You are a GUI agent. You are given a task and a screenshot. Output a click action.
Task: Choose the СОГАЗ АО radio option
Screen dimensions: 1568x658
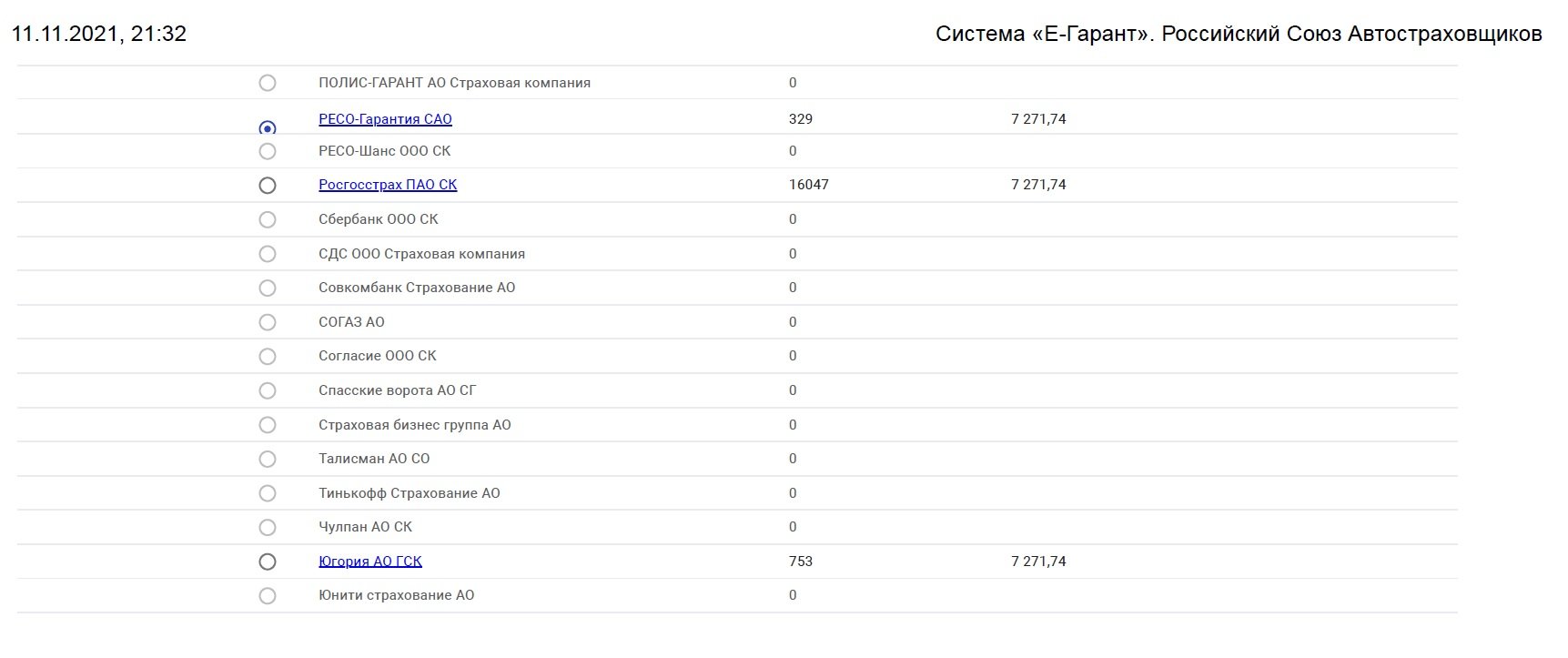click(x=267, y=322)
